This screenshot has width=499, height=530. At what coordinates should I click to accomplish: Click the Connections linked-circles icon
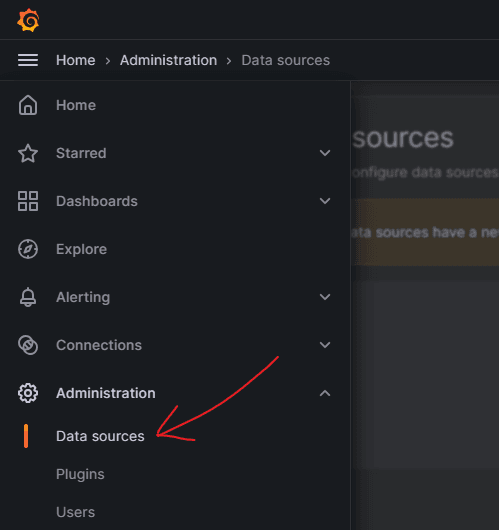click(28, 345)
